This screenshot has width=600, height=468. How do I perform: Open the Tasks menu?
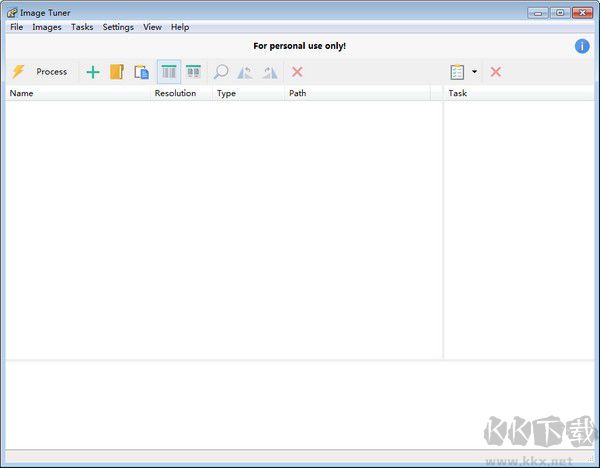coord(82,27)
